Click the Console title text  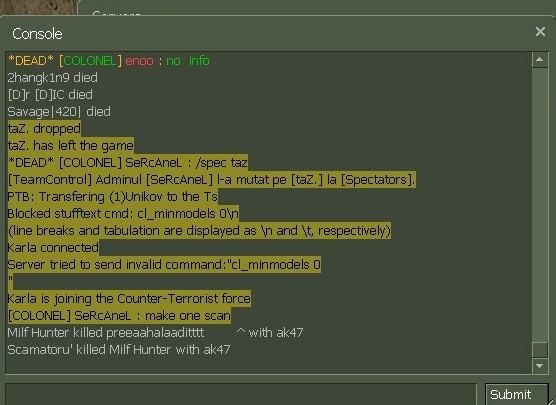coord(37,34)
